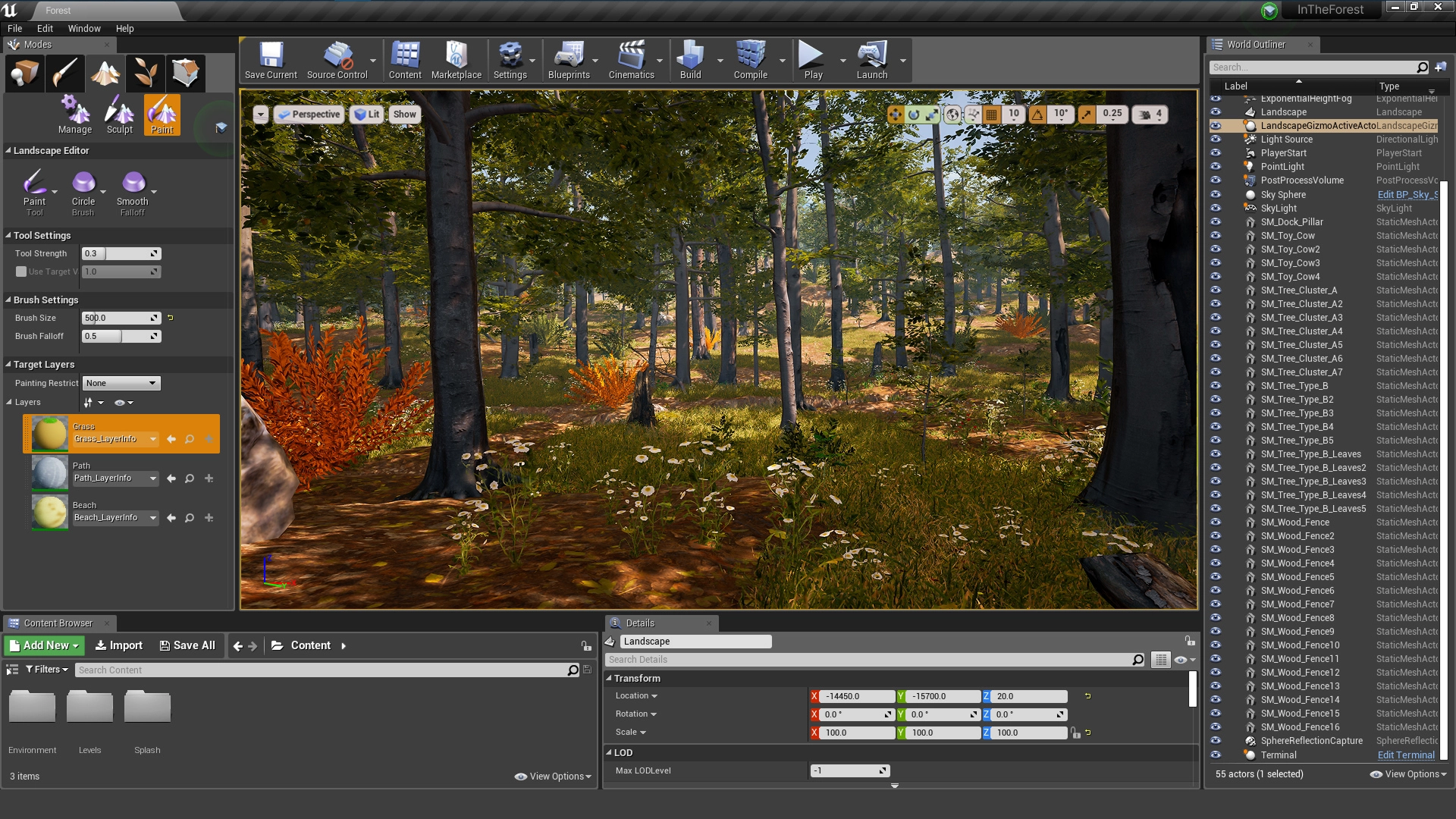Viewport: 1456px width, 819px height.
Task: Toggle grid snapping in the viewport
Action: (991, 115)
